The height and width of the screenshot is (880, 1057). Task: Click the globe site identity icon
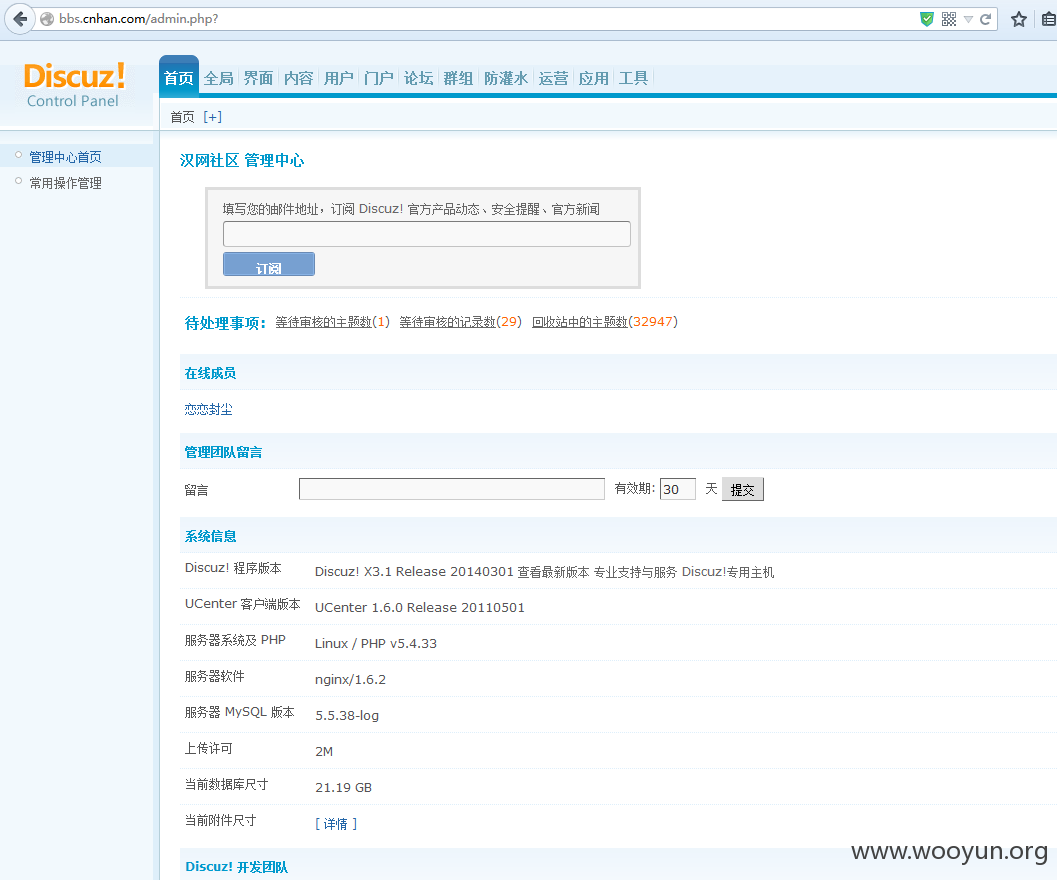(x=47, y=19)
